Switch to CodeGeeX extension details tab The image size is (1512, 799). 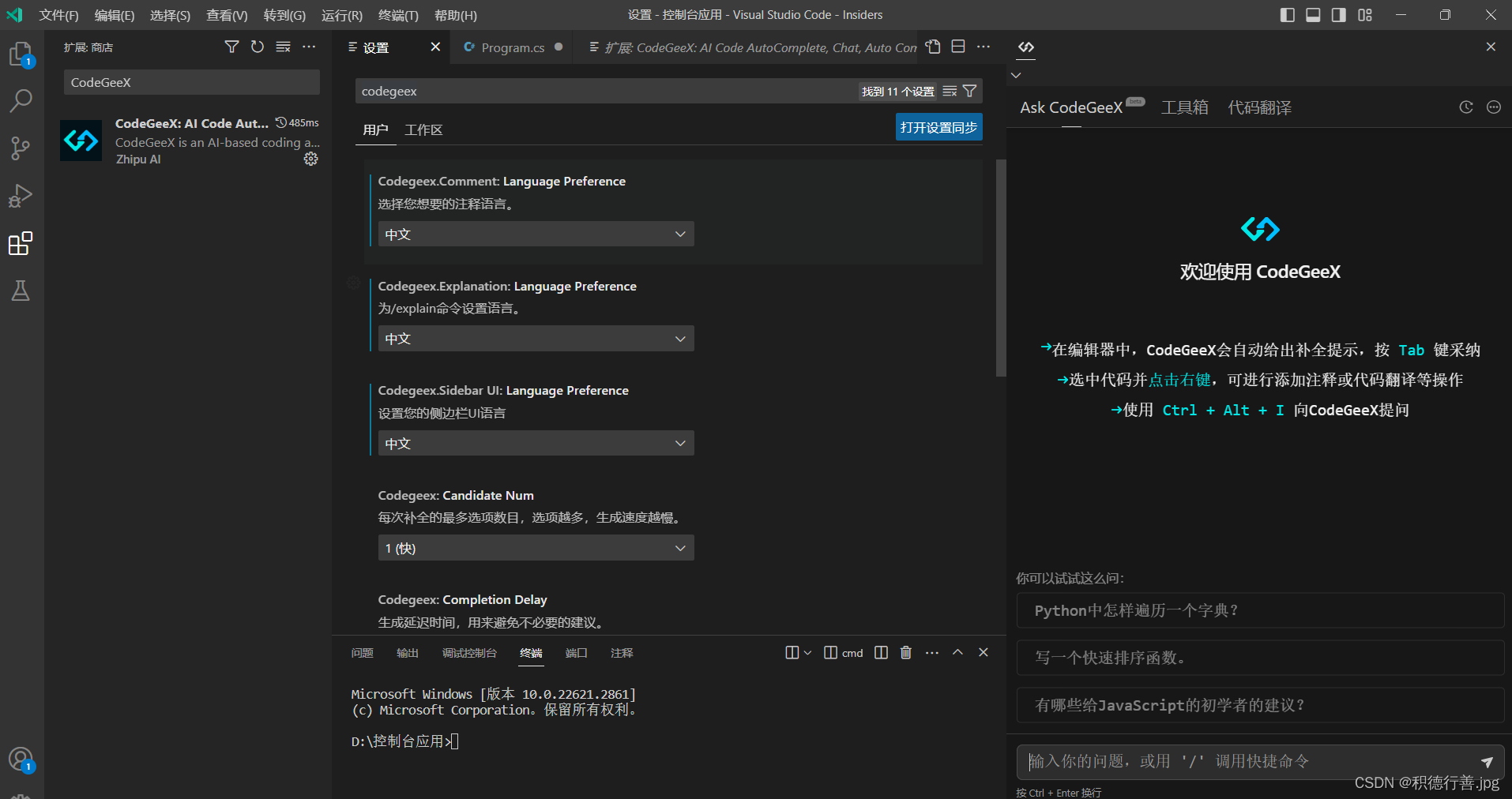[752, 47]
